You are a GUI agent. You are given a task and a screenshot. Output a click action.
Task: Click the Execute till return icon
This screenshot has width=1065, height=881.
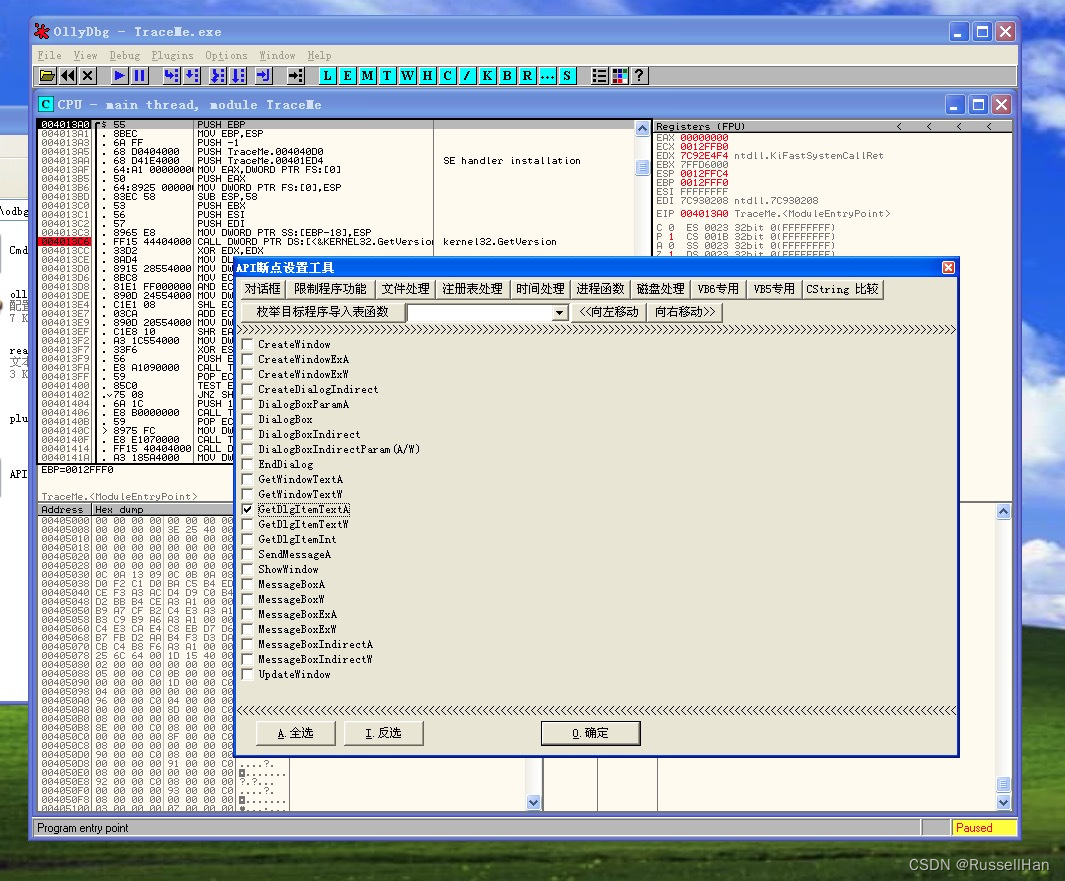coord(263,76)
